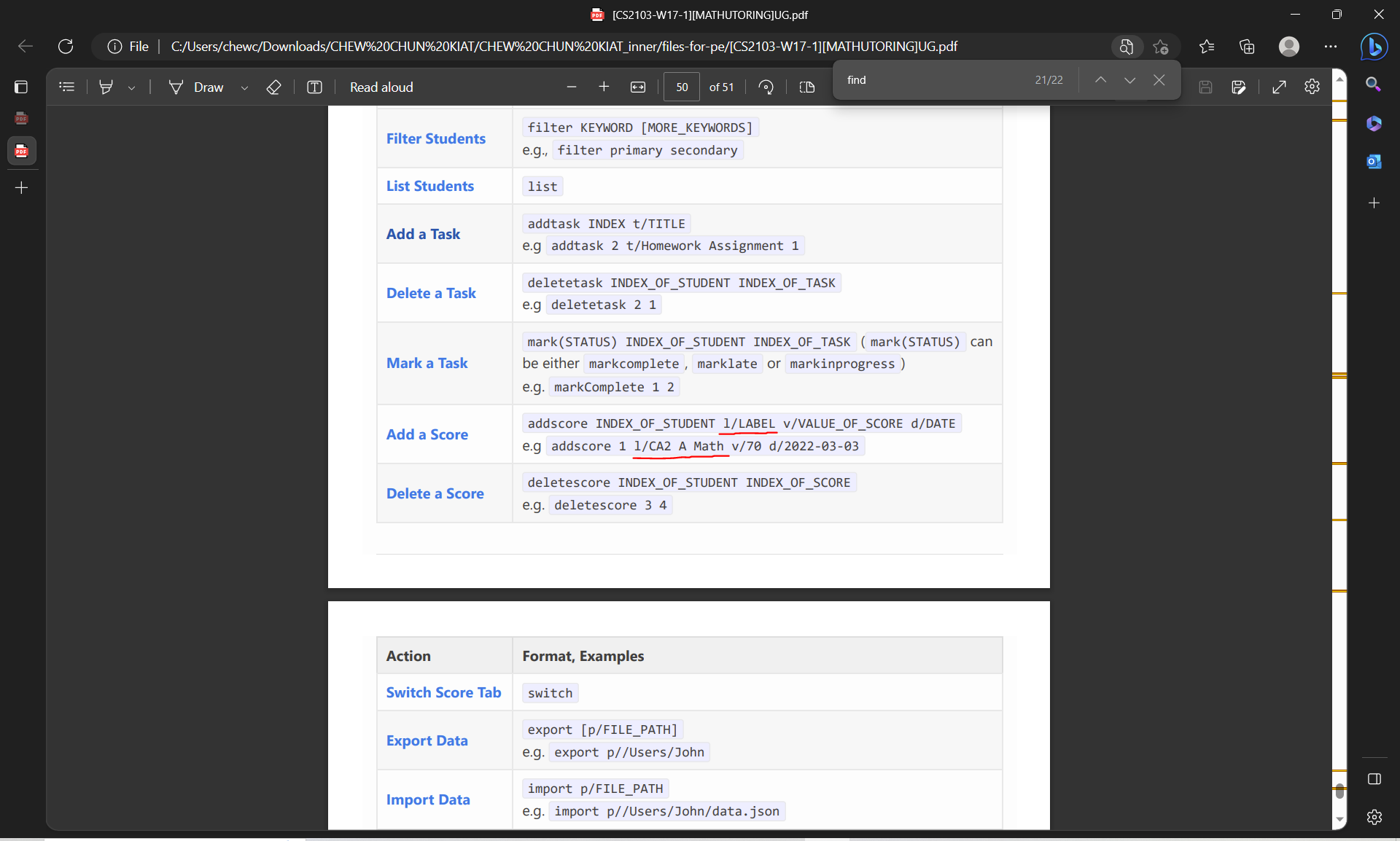The image size is (1400, 841).
Task: Go to previous find result
Action: tap(1100, 80)
